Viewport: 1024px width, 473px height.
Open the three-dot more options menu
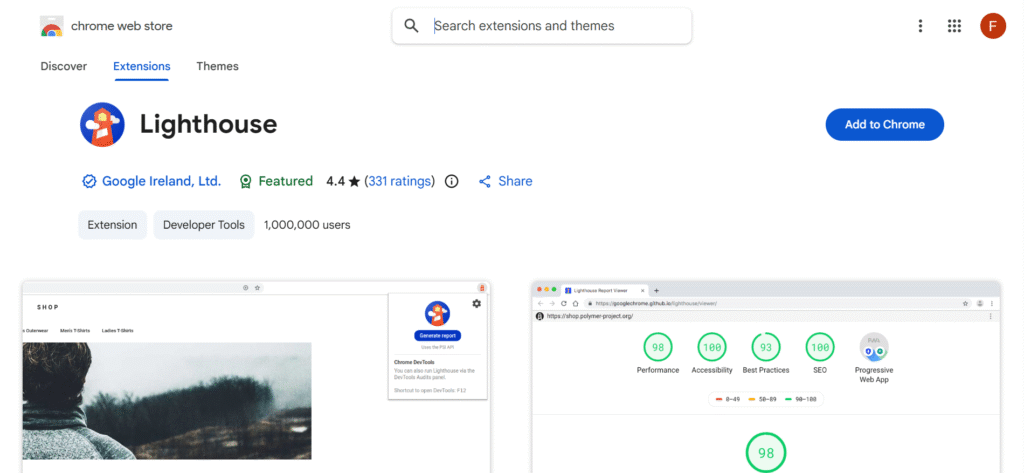(920, 26)
